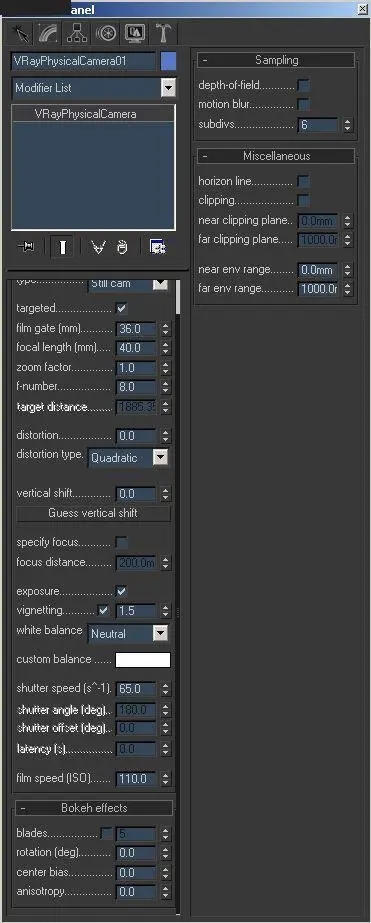
Task: Click shutter speed value field
Action: 136,689
